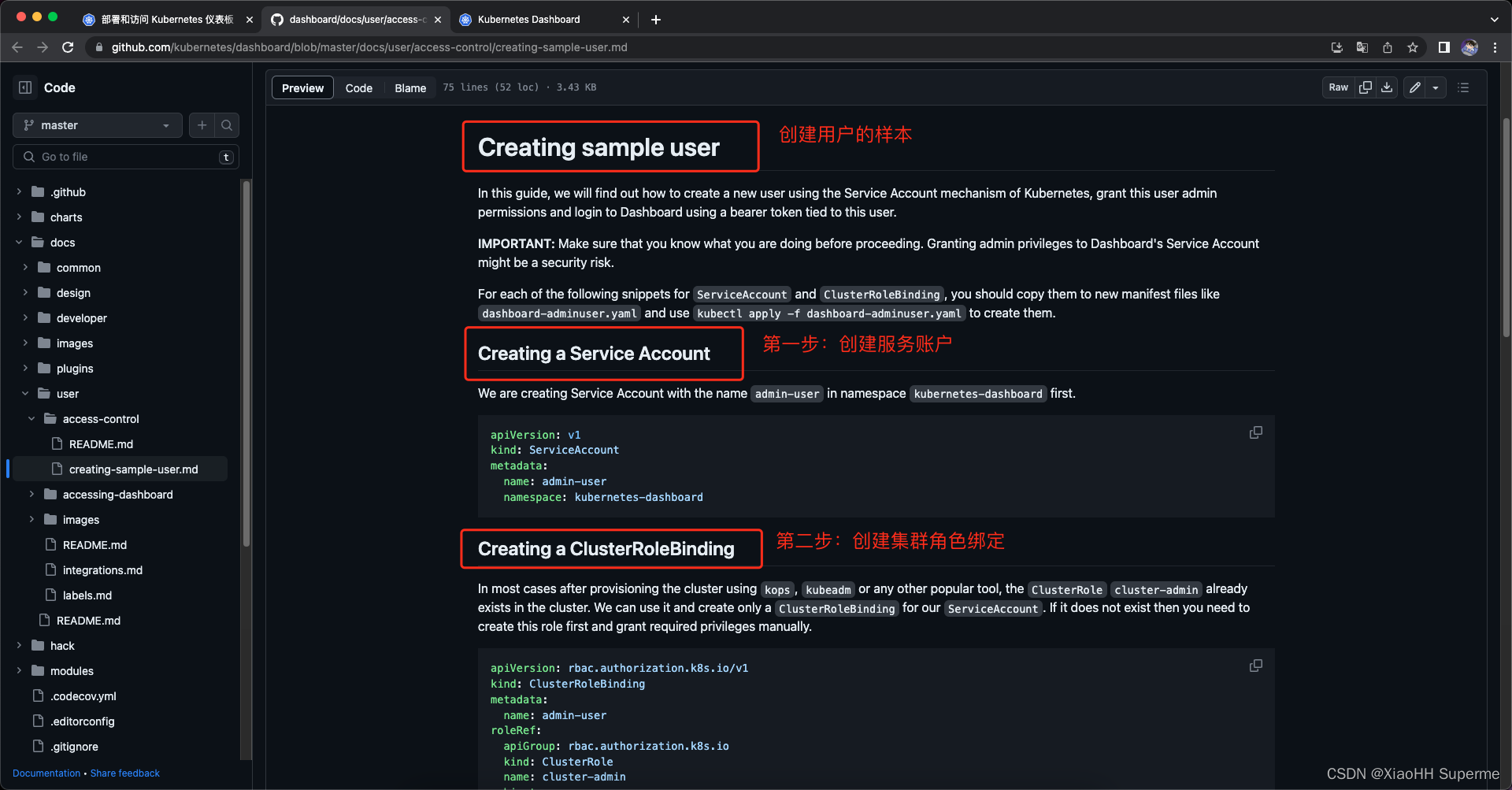The height and width of the screenshot is (790, 1512).
Task: Download raw file icon
Action: click(x=1387, y=87)
